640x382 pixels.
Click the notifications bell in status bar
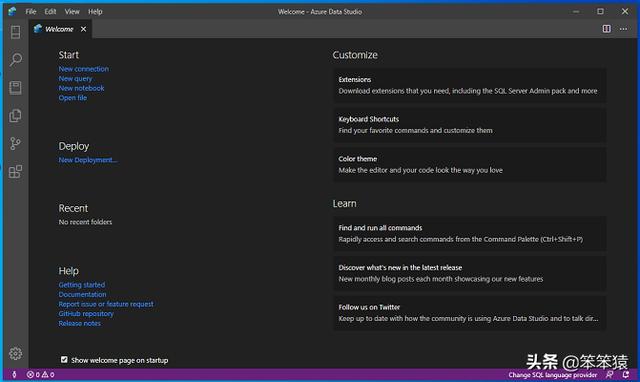[x=626, y=374]
